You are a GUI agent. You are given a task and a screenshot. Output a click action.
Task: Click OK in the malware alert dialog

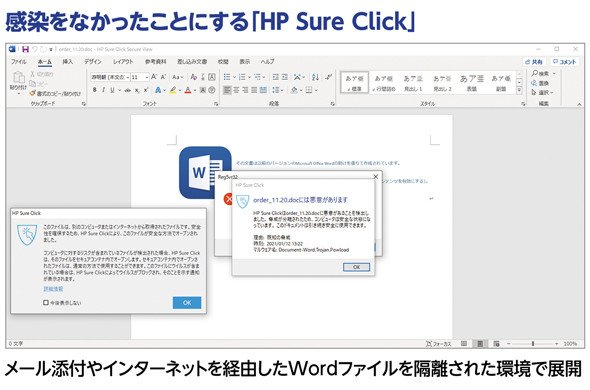click(x=356, y=267)
